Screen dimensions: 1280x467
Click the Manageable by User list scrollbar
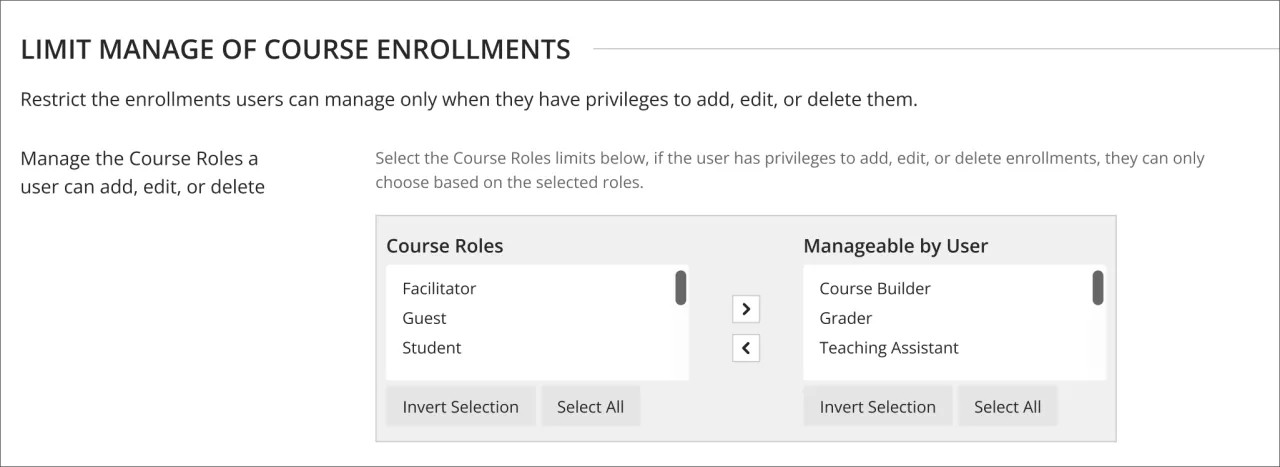point(1098,288)
